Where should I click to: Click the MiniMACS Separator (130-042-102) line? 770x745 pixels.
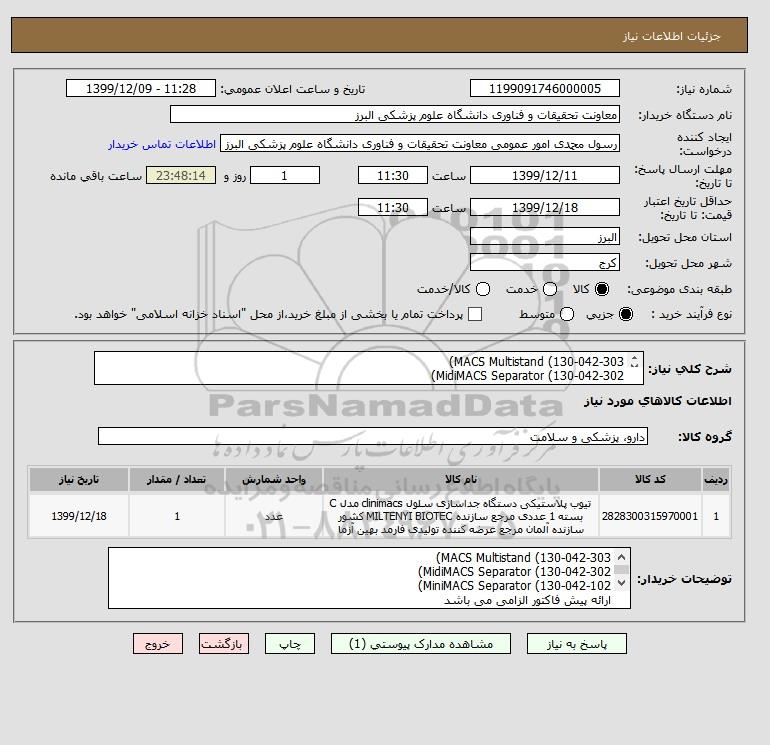(x=514, y=586)
